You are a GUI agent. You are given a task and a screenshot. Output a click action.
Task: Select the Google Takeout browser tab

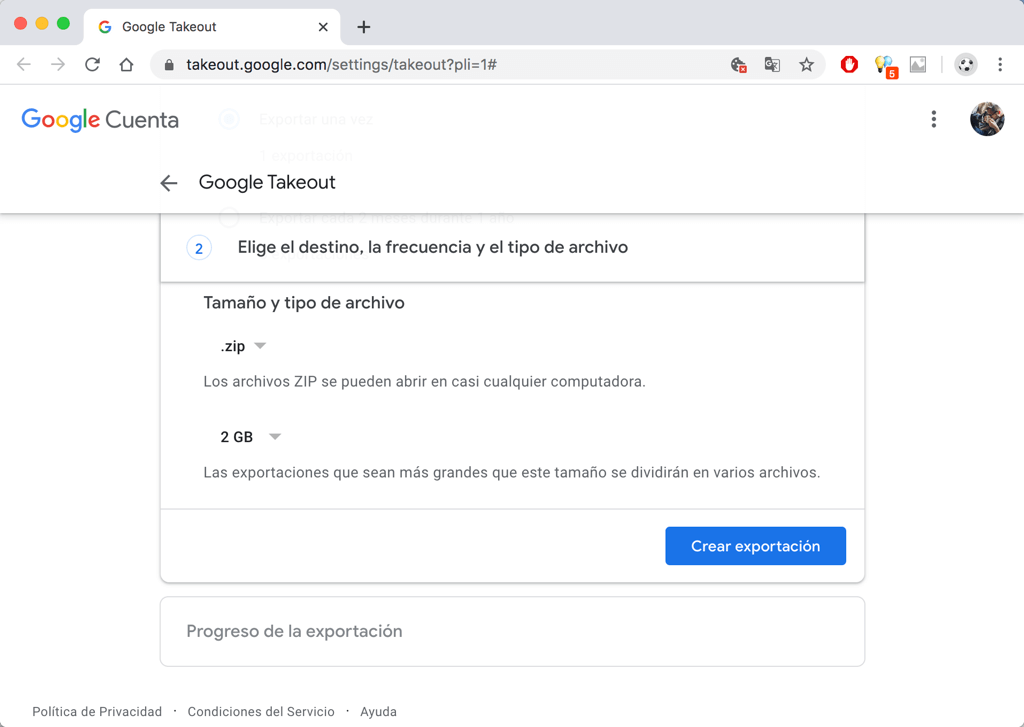click(212, 27)
